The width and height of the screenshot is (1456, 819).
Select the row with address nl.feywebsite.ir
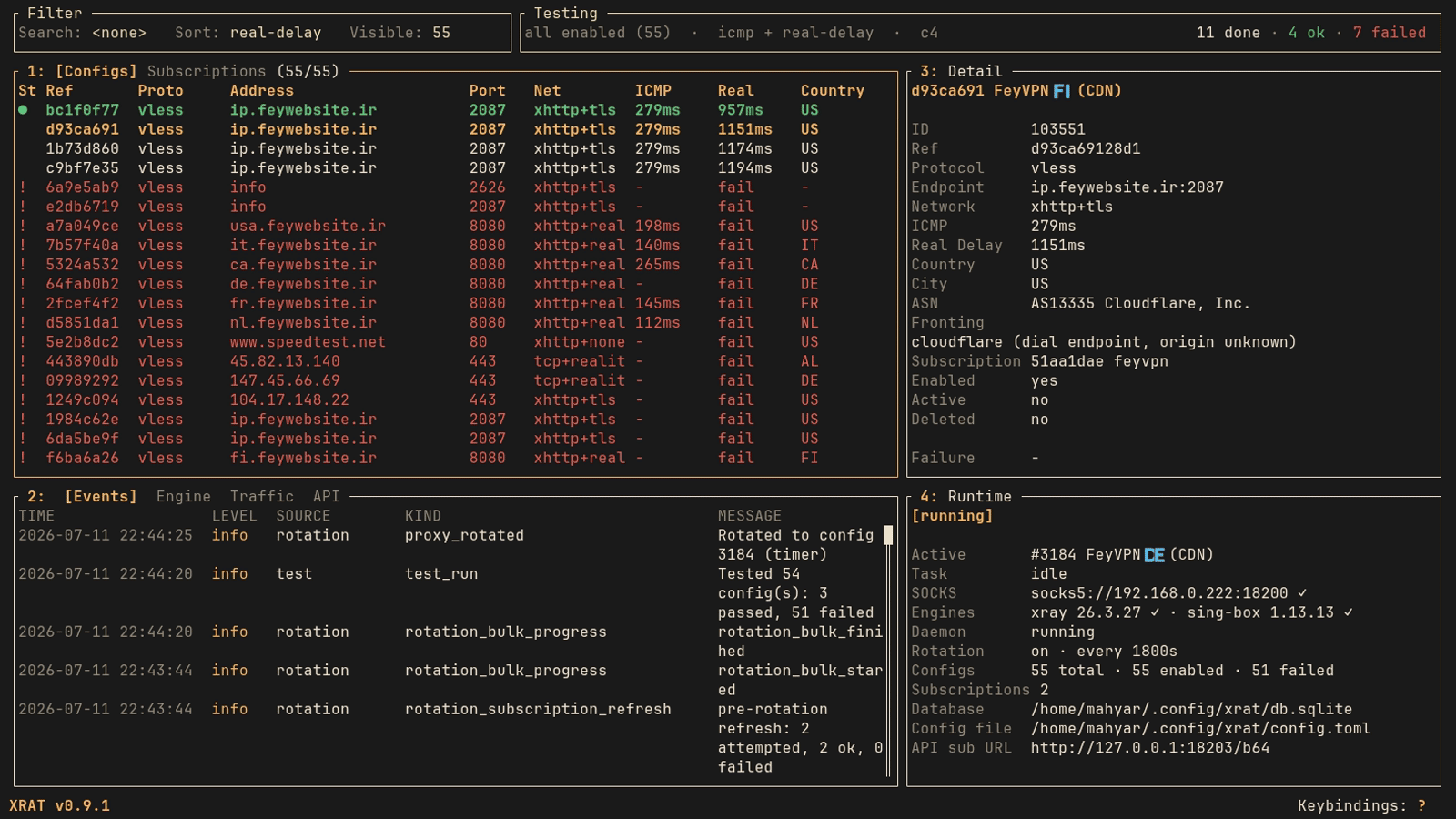(x=455, y=322)
